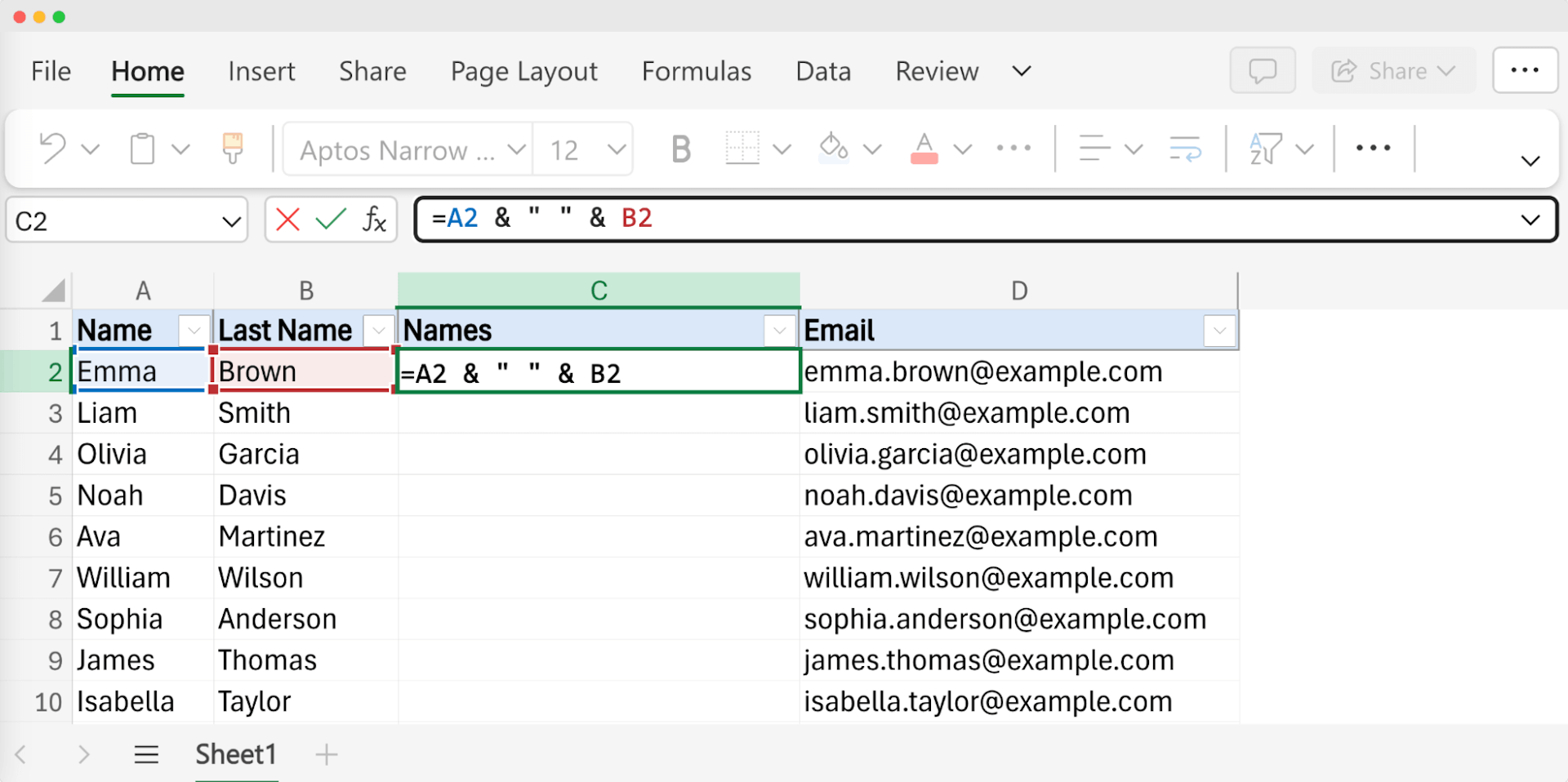Open the Aptos Narrow font dropdown
Image resolution: width=1568 pixels, height=782 pixels.
coord(407,149)
